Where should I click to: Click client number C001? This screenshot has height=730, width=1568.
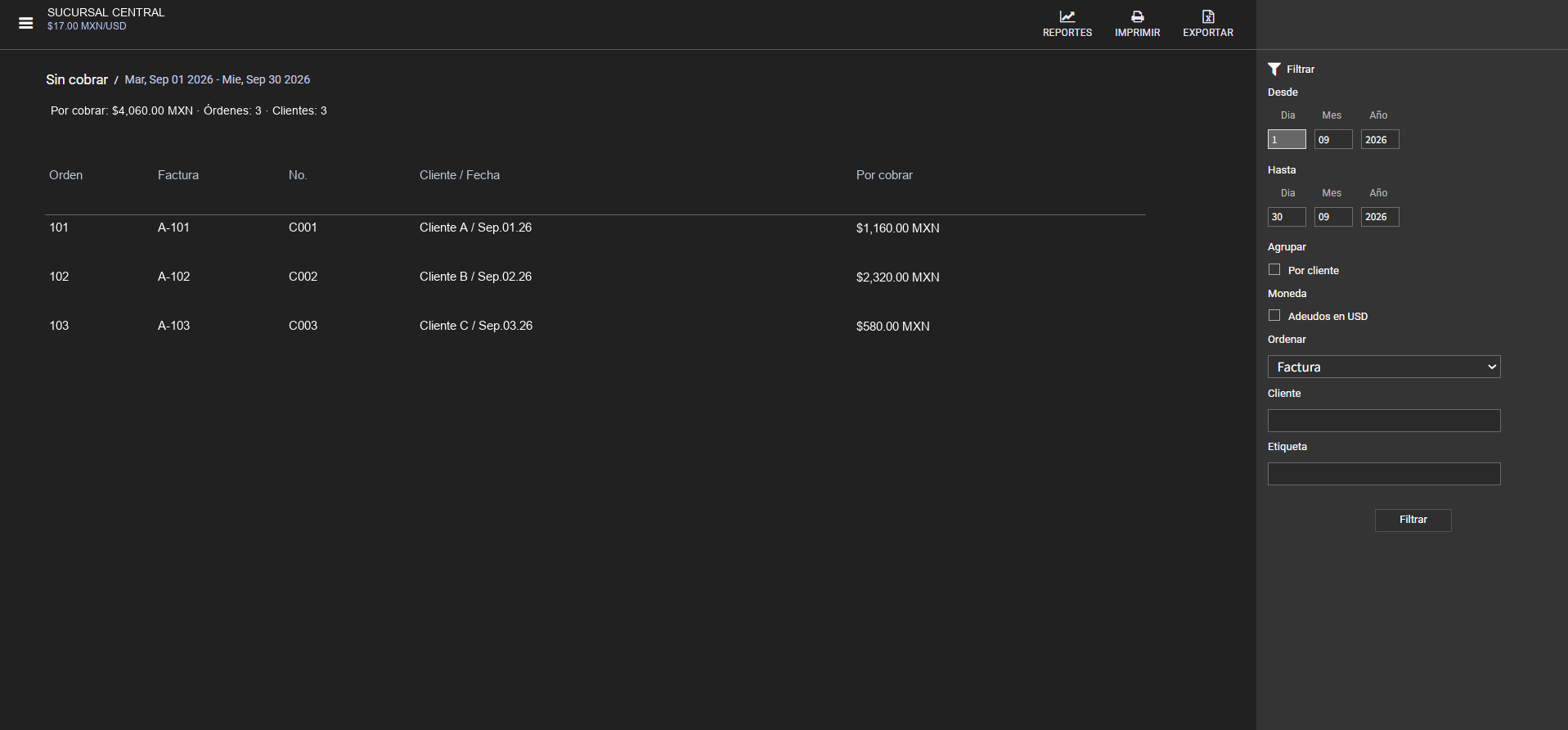point(303,228)
